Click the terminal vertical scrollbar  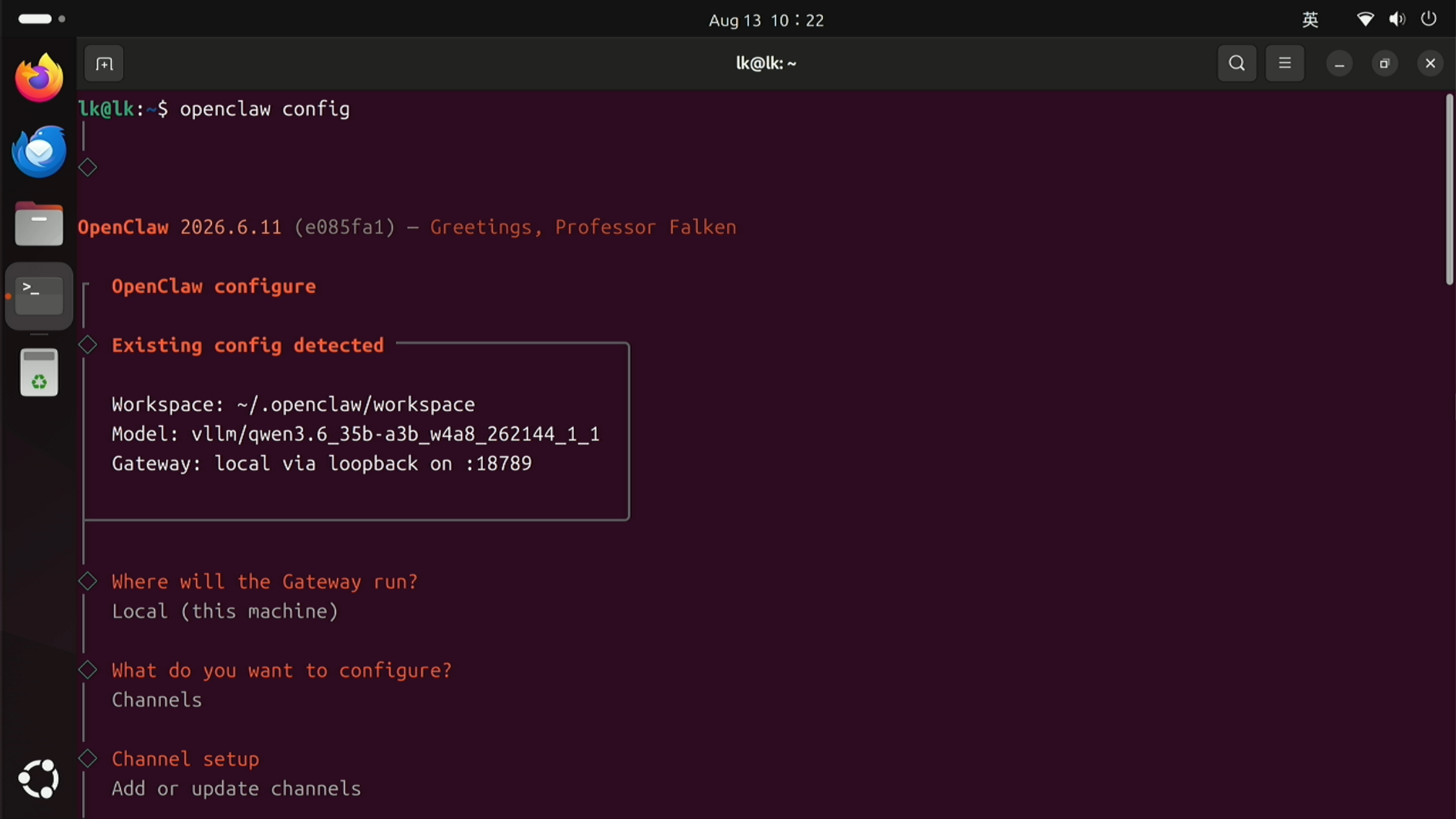(x=1449, y=190)
